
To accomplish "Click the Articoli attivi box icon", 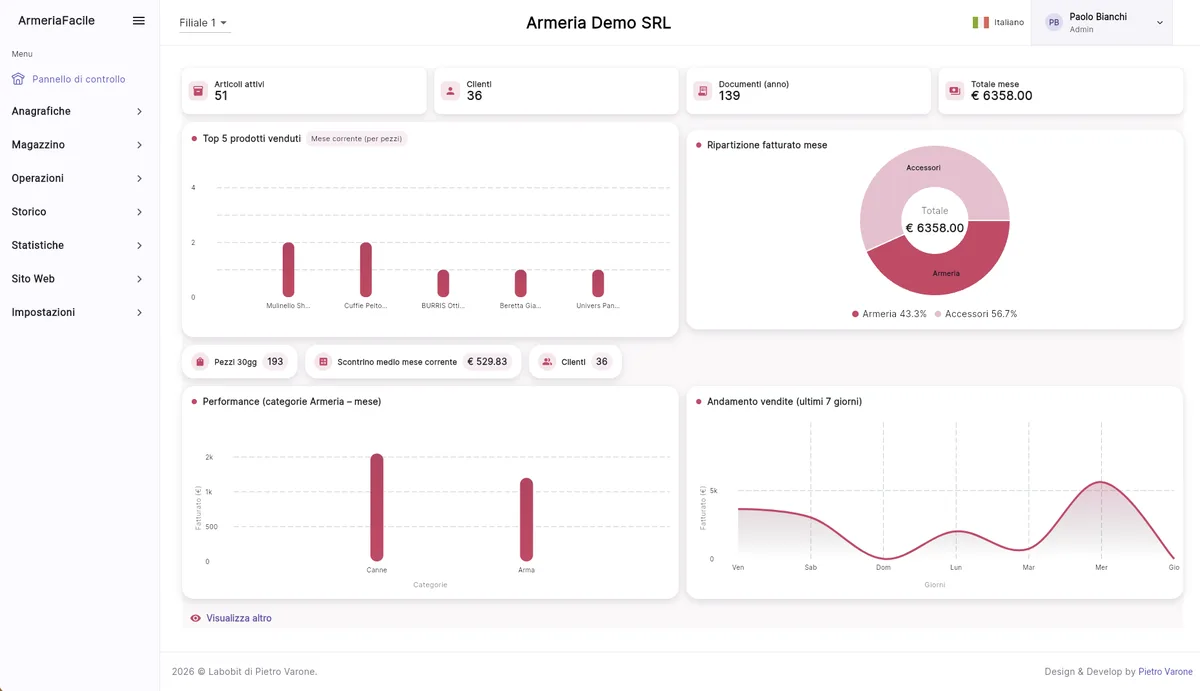I will point(198,91).
